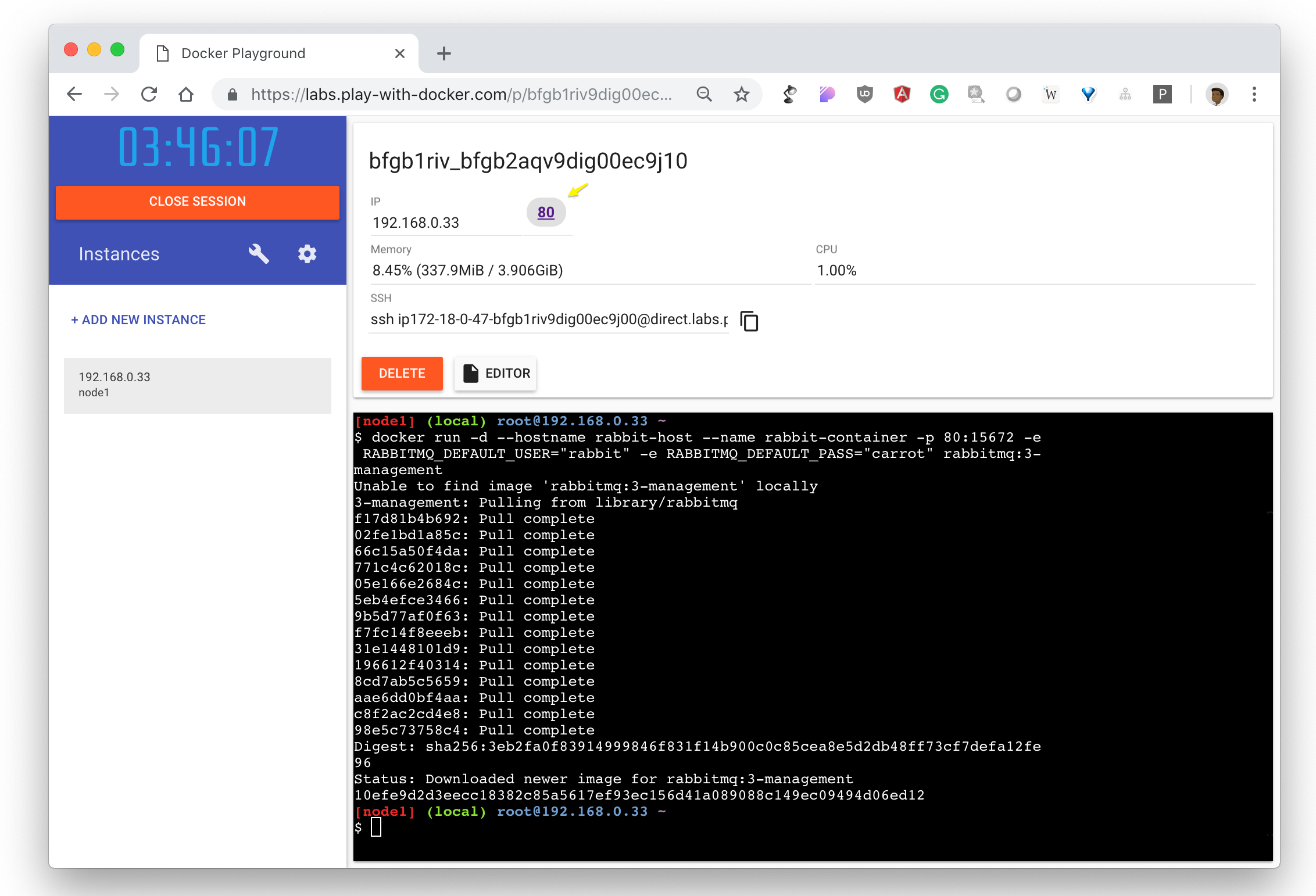Viewport: 1316px width, 896px height.
Task: Open the wrench tools icon beside Instances
Action: 259,254
